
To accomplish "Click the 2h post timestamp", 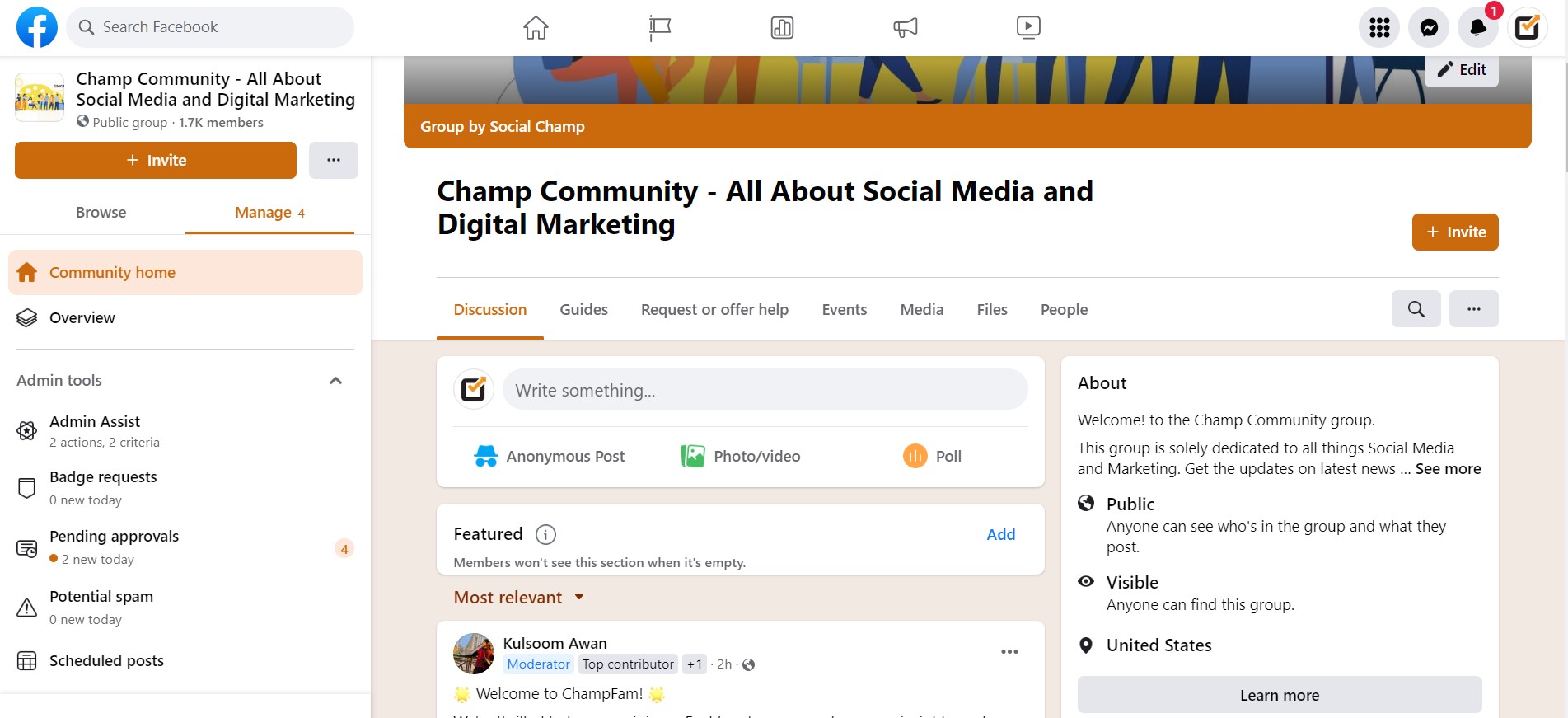I will click(x=724, y=664).
